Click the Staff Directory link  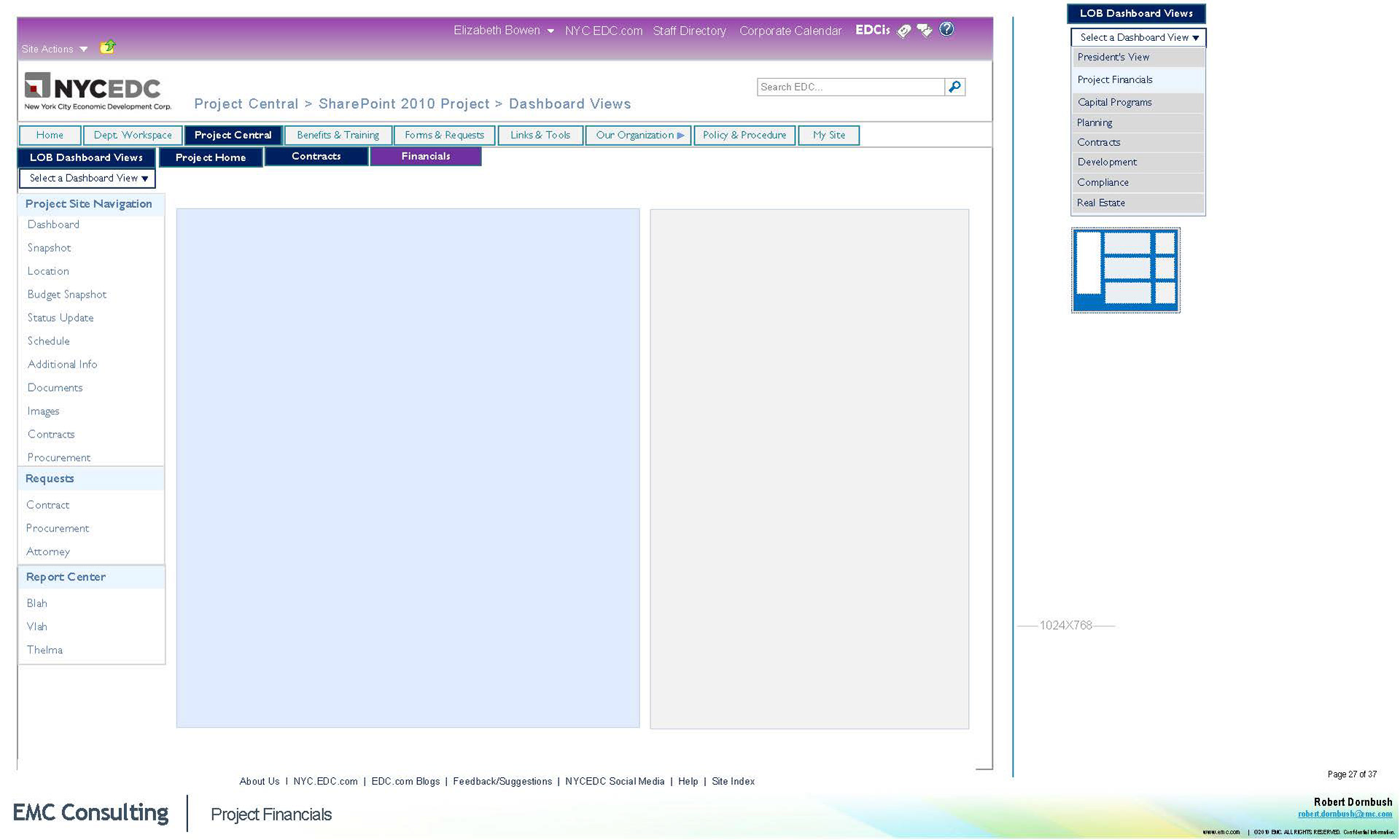click(x=689, y=31)
